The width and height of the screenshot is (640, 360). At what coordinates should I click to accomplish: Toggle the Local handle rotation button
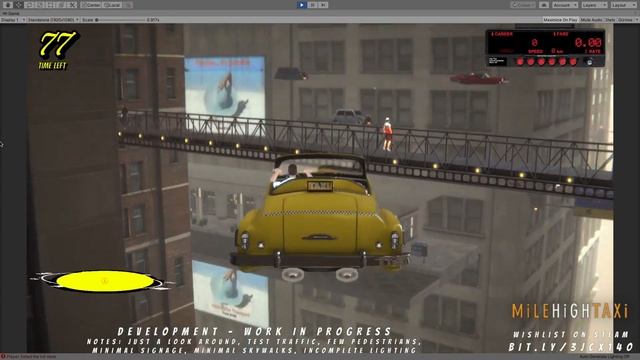point(112,5)
